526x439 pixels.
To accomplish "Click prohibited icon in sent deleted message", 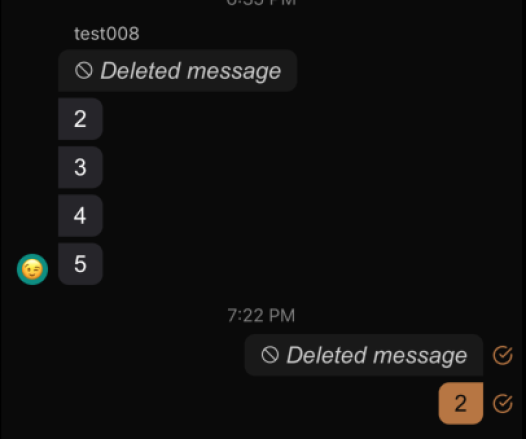I will click(x=270, y=355).
